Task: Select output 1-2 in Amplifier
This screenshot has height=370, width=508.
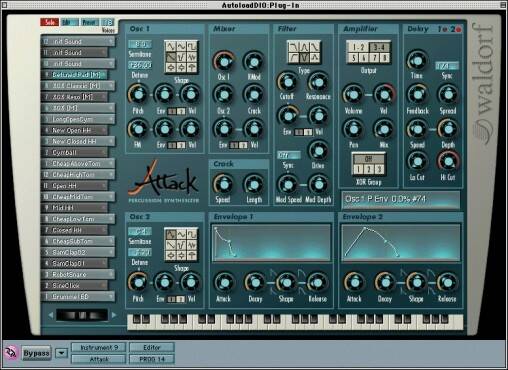Action: 358,47
